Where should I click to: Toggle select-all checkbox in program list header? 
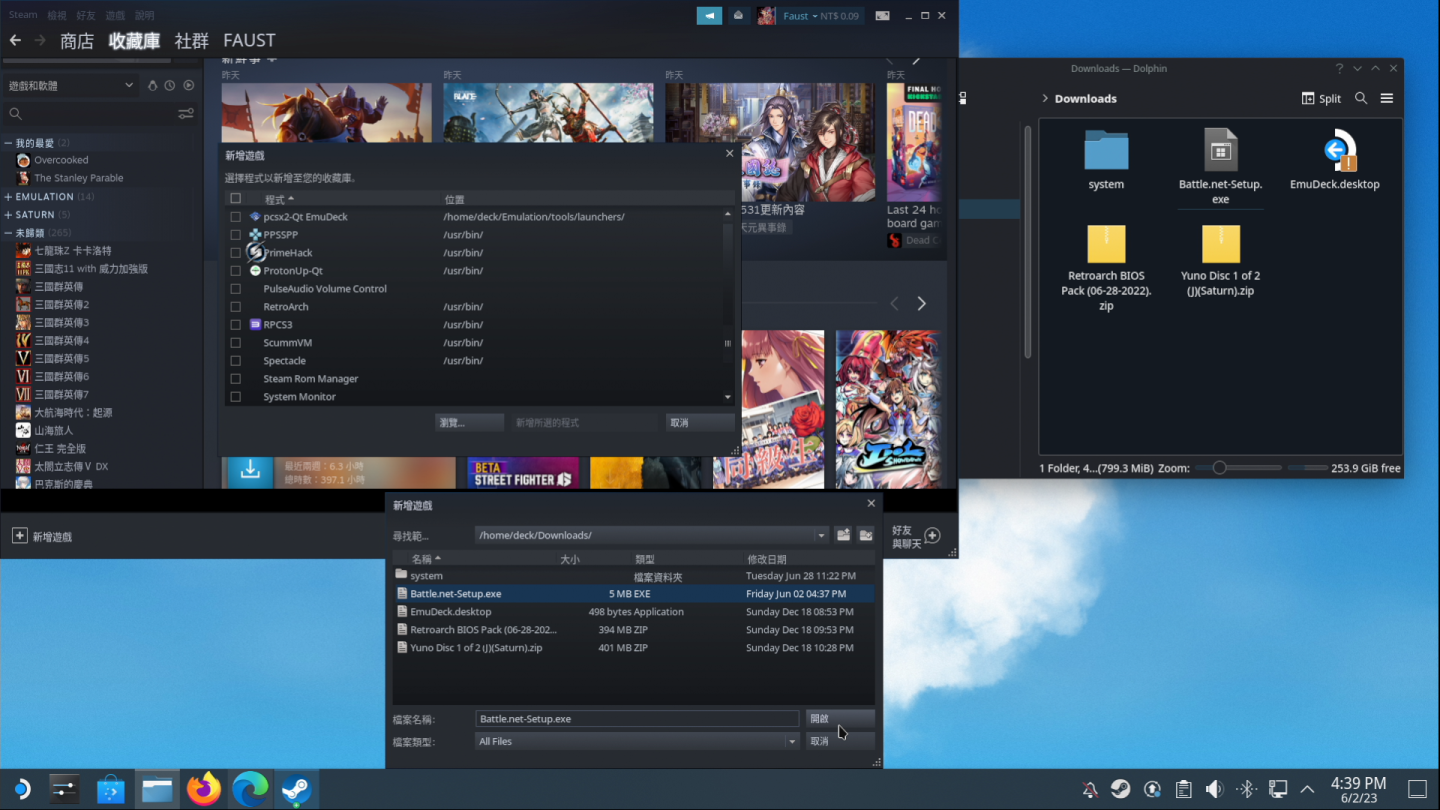pos(236,198)
